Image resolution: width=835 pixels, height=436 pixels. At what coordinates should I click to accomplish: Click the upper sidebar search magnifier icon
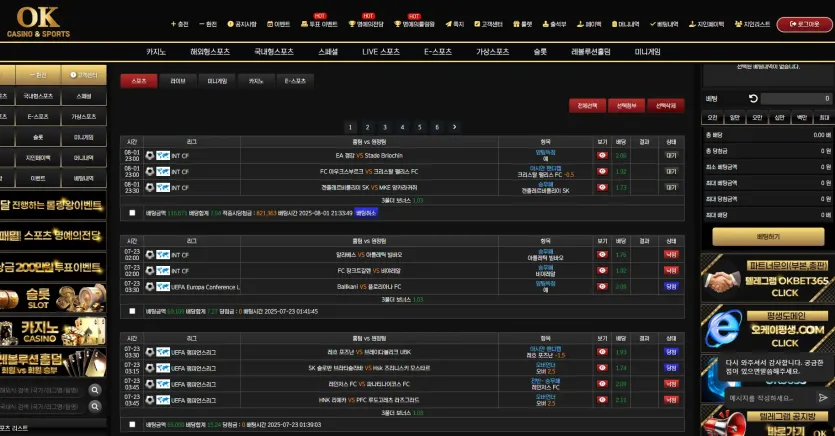tap(95, 390)
